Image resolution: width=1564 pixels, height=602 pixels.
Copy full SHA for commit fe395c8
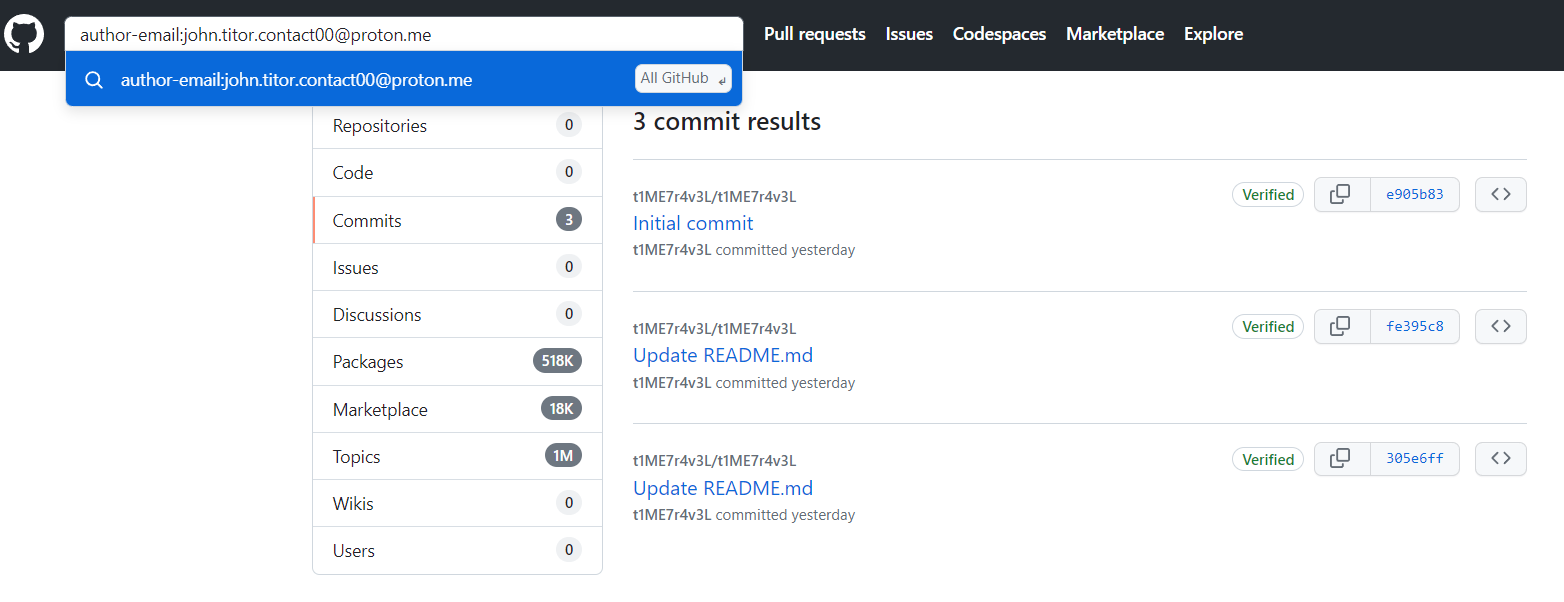tap(1341, 327)
